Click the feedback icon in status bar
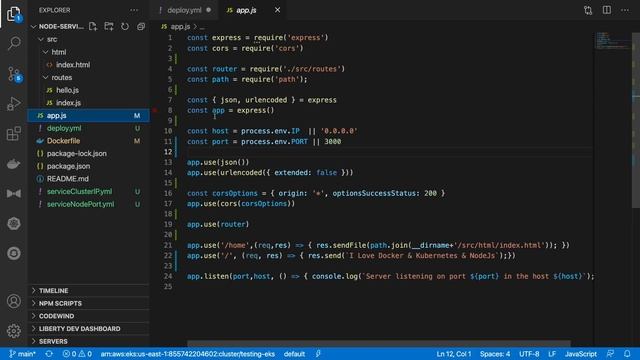This screenshot has height=360, width=640. [x=610, y=354]
